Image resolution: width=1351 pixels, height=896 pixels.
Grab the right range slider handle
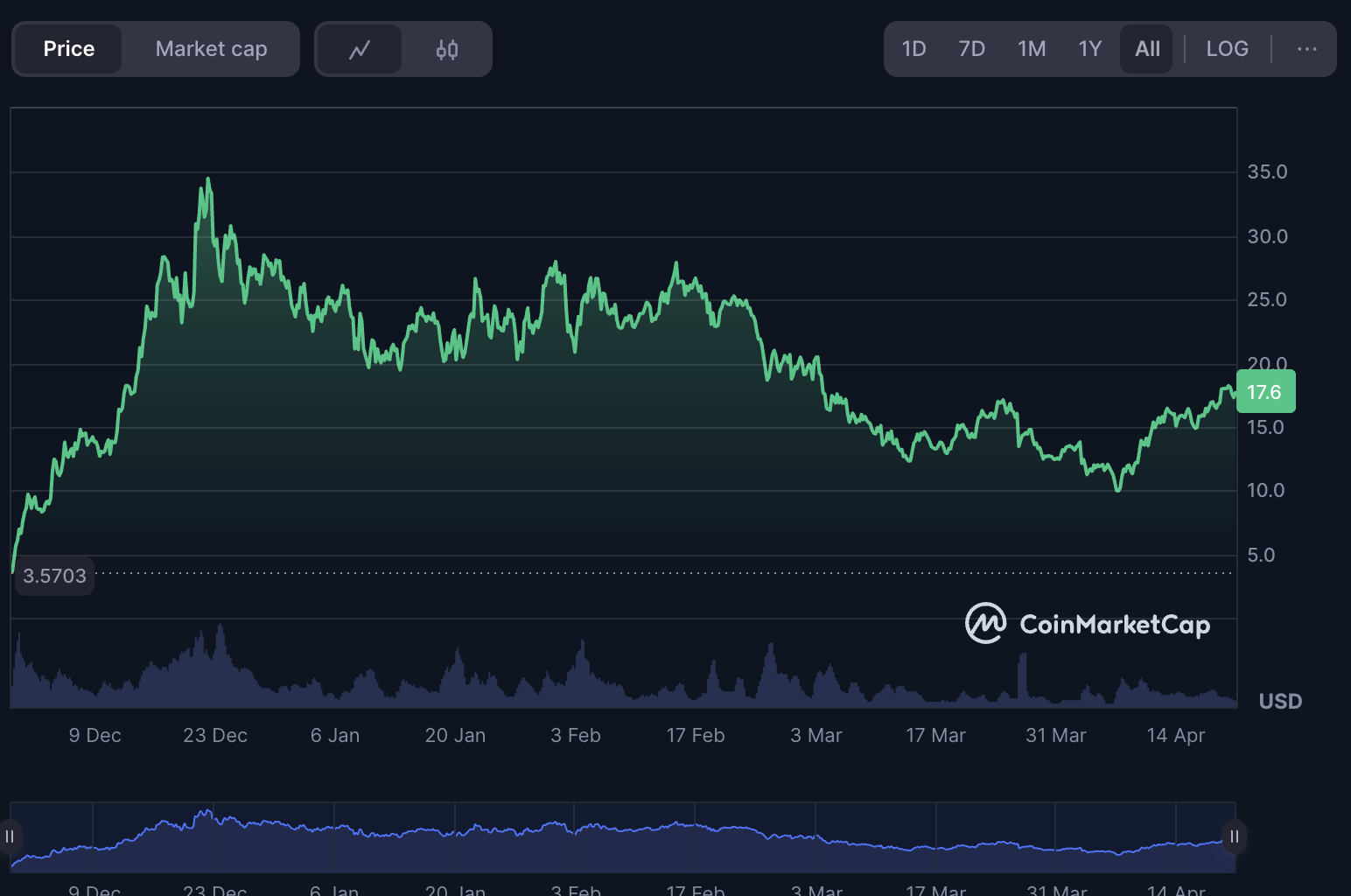[x=1234, y=836]
